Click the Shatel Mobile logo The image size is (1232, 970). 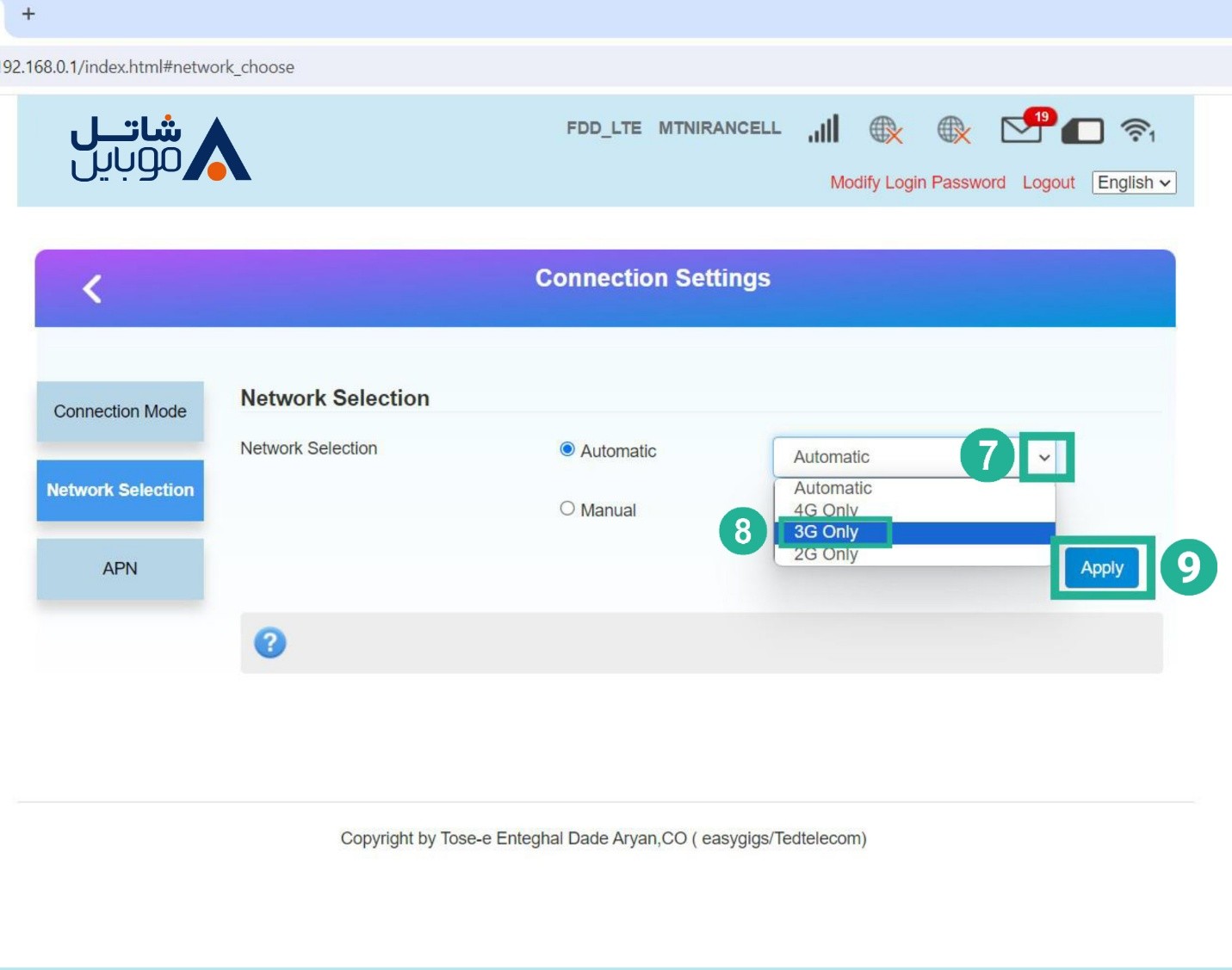[x=161, y=148]
